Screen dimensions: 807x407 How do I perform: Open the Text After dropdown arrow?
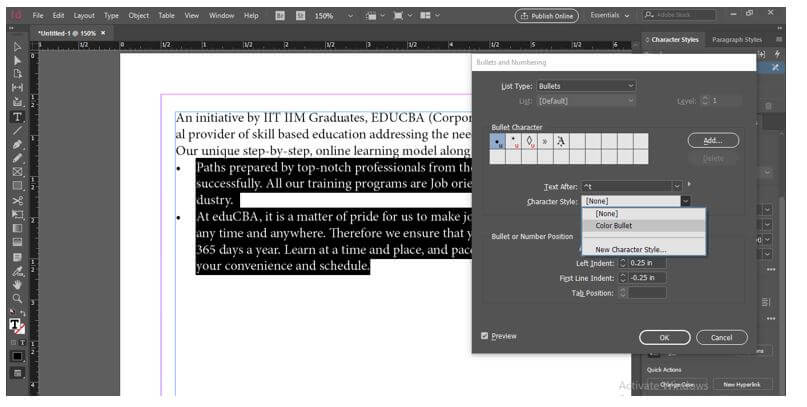click(x=677, y=186)
